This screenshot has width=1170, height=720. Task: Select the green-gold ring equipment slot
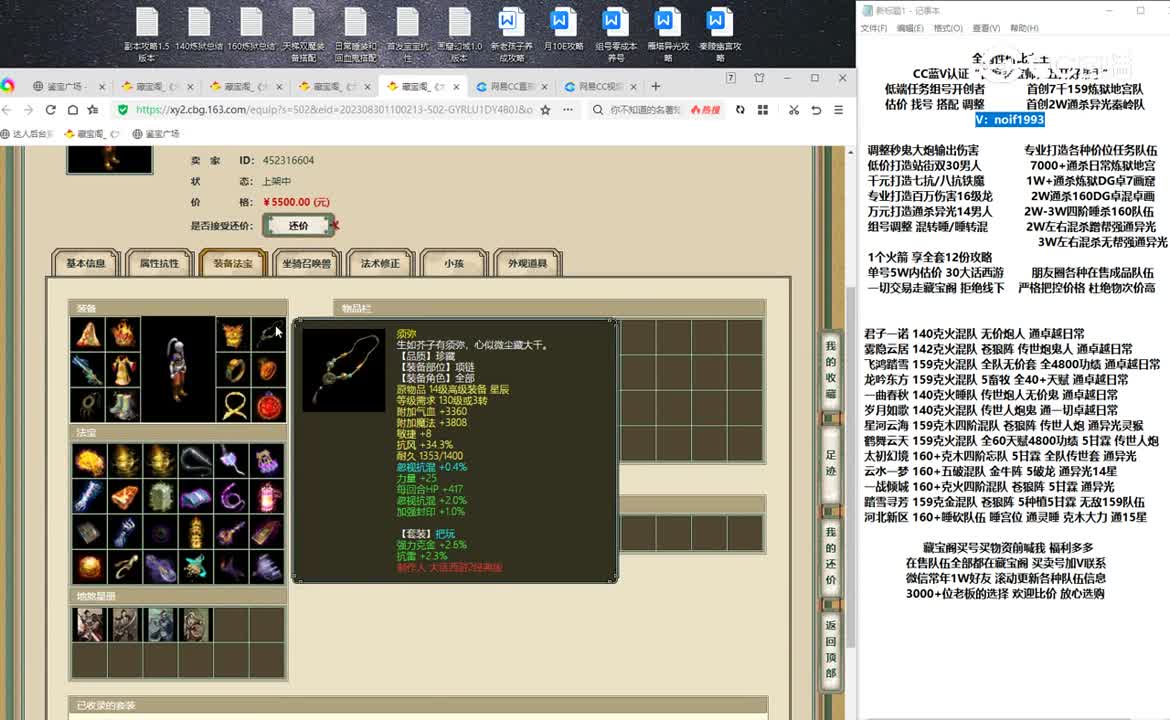[x=233, y=370]
